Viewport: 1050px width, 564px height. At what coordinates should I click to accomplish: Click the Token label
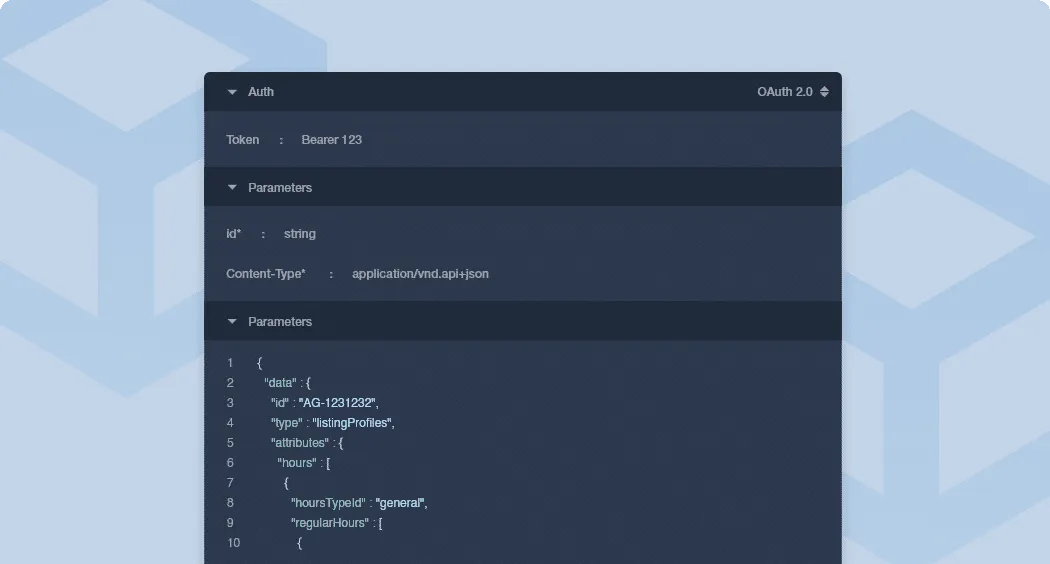pos(242,140)
